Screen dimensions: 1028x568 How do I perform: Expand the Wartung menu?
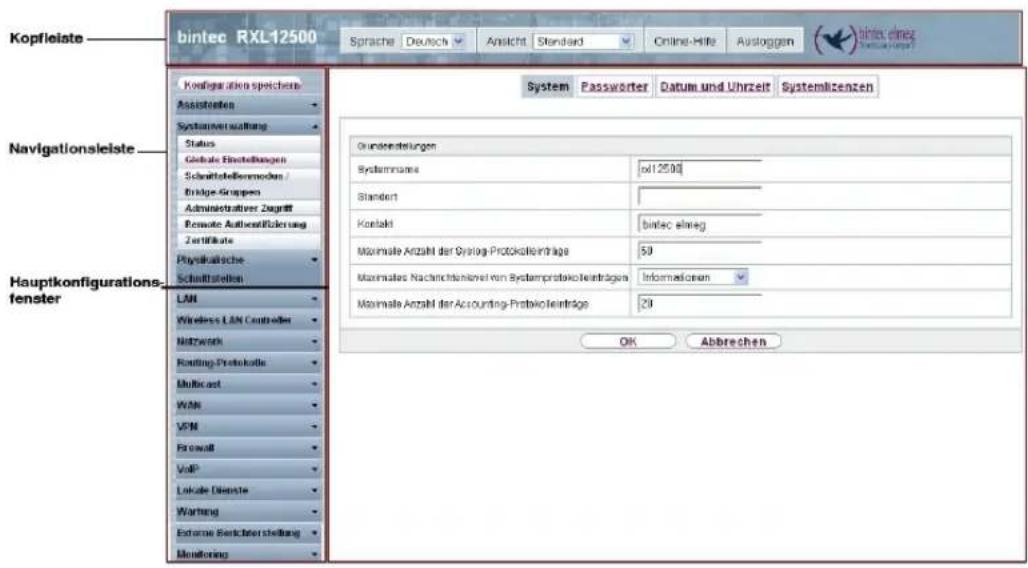(248, 511)
